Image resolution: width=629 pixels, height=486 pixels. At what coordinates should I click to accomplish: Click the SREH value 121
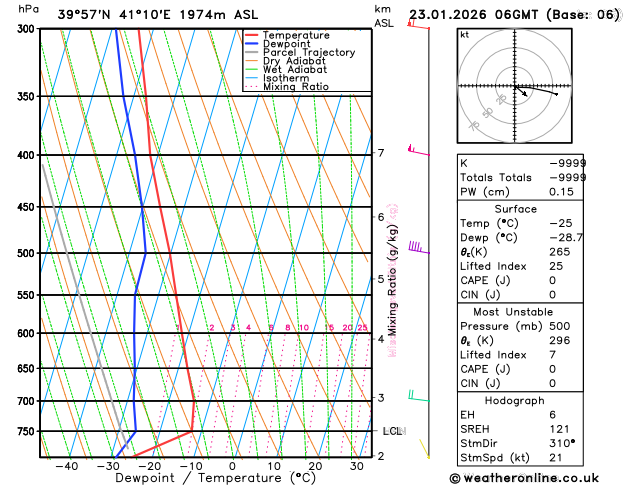pos(560,429)
